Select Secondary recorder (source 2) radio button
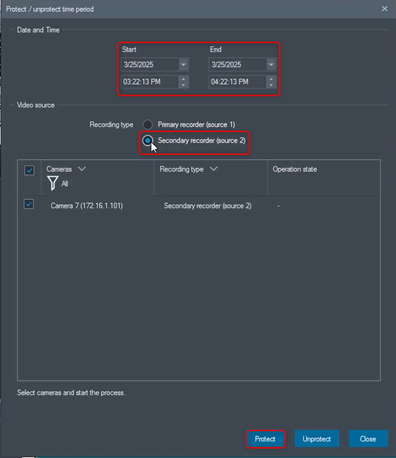 coord(148,141)
